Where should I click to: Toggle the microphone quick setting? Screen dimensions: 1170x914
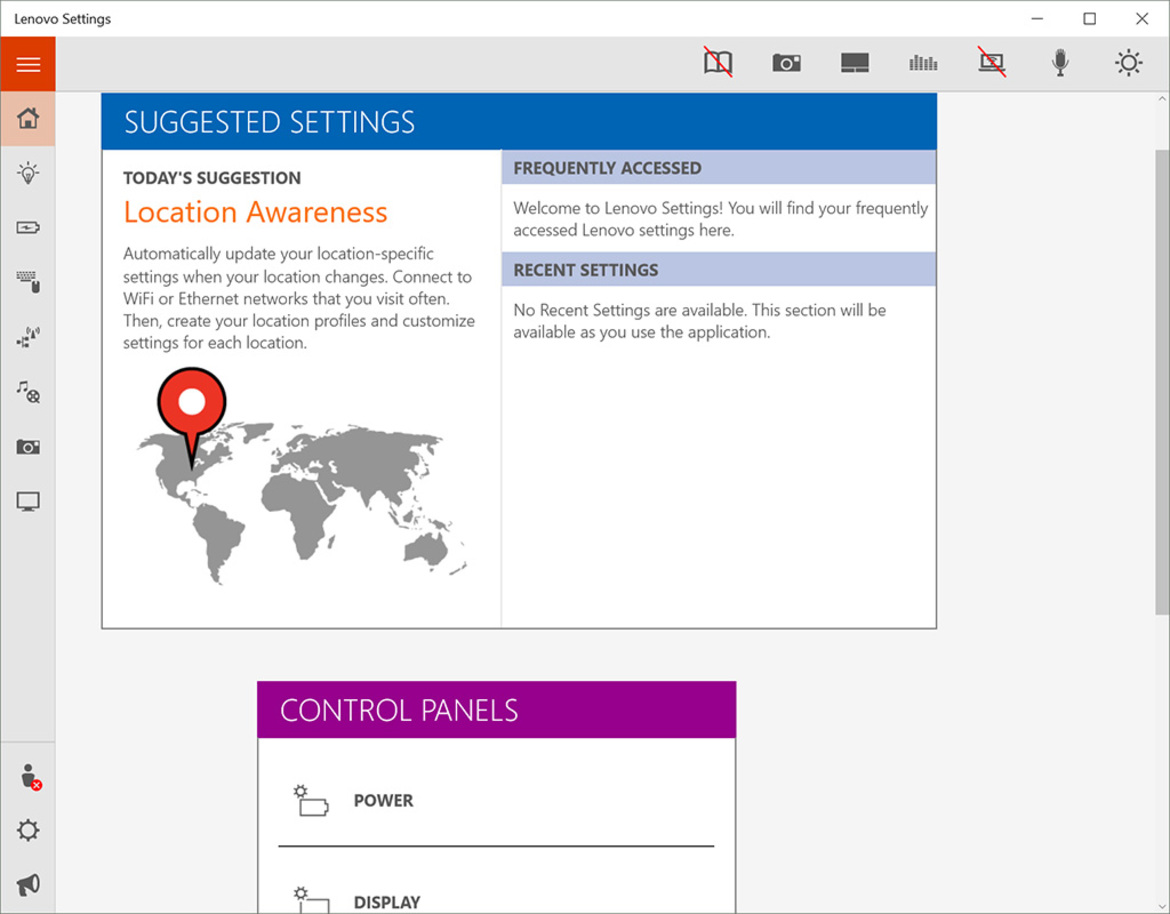point(1060,63)
